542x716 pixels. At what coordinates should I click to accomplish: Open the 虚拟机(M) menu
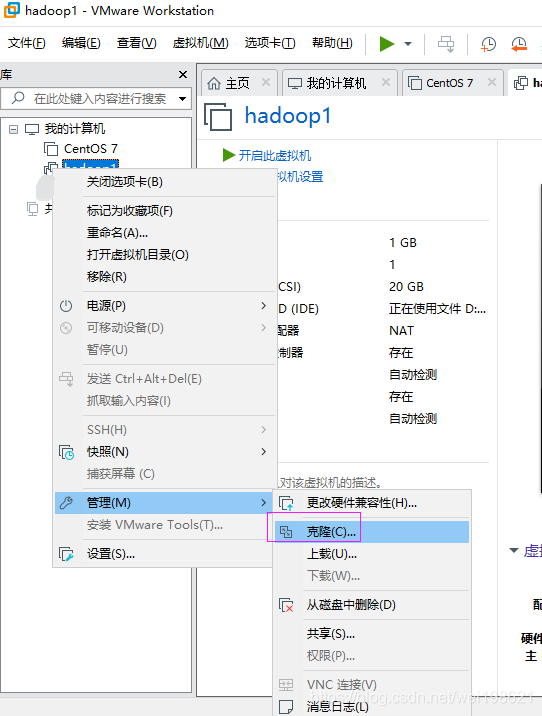click(200, 43)
